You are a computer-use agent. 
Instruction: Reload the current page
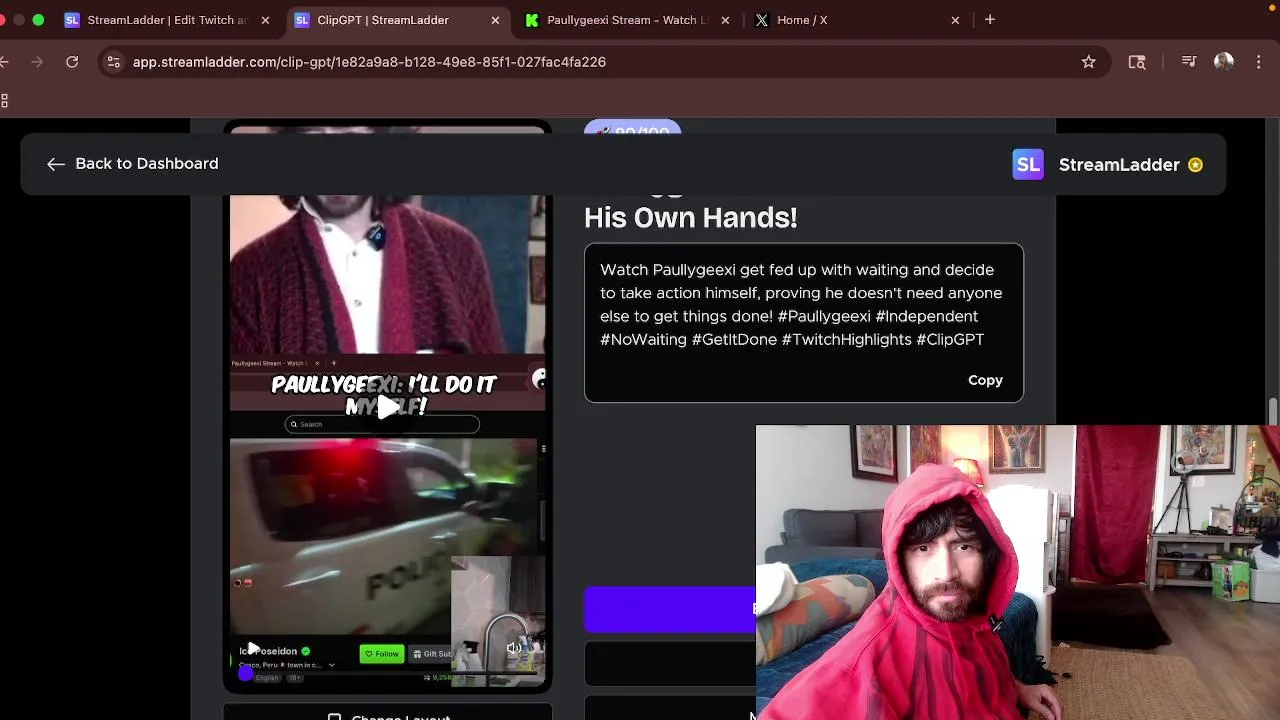coord(72,62)
